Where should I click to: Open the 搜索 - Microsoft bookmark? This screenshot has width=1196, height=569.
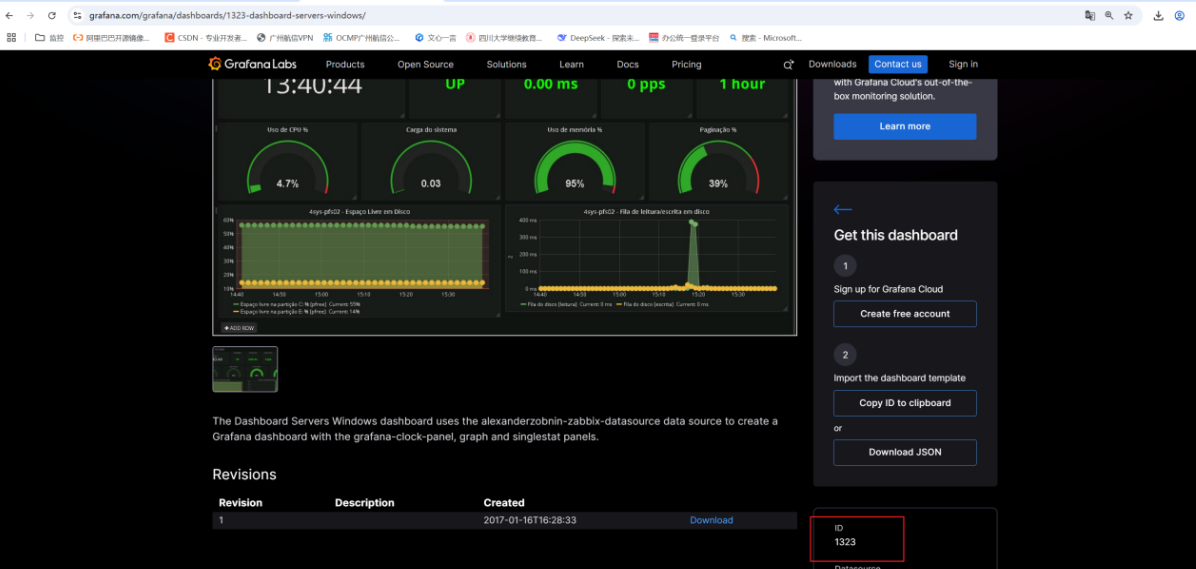pos(766,37)
